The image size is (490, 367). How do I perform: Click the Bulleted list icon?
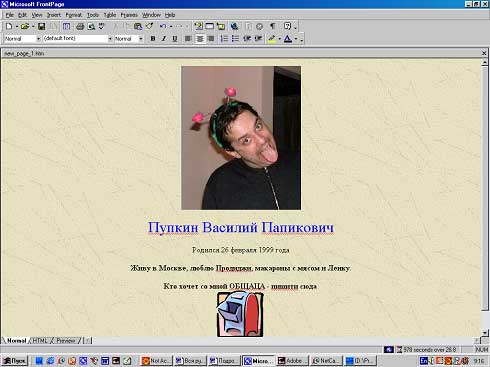(x=235, y=39)
